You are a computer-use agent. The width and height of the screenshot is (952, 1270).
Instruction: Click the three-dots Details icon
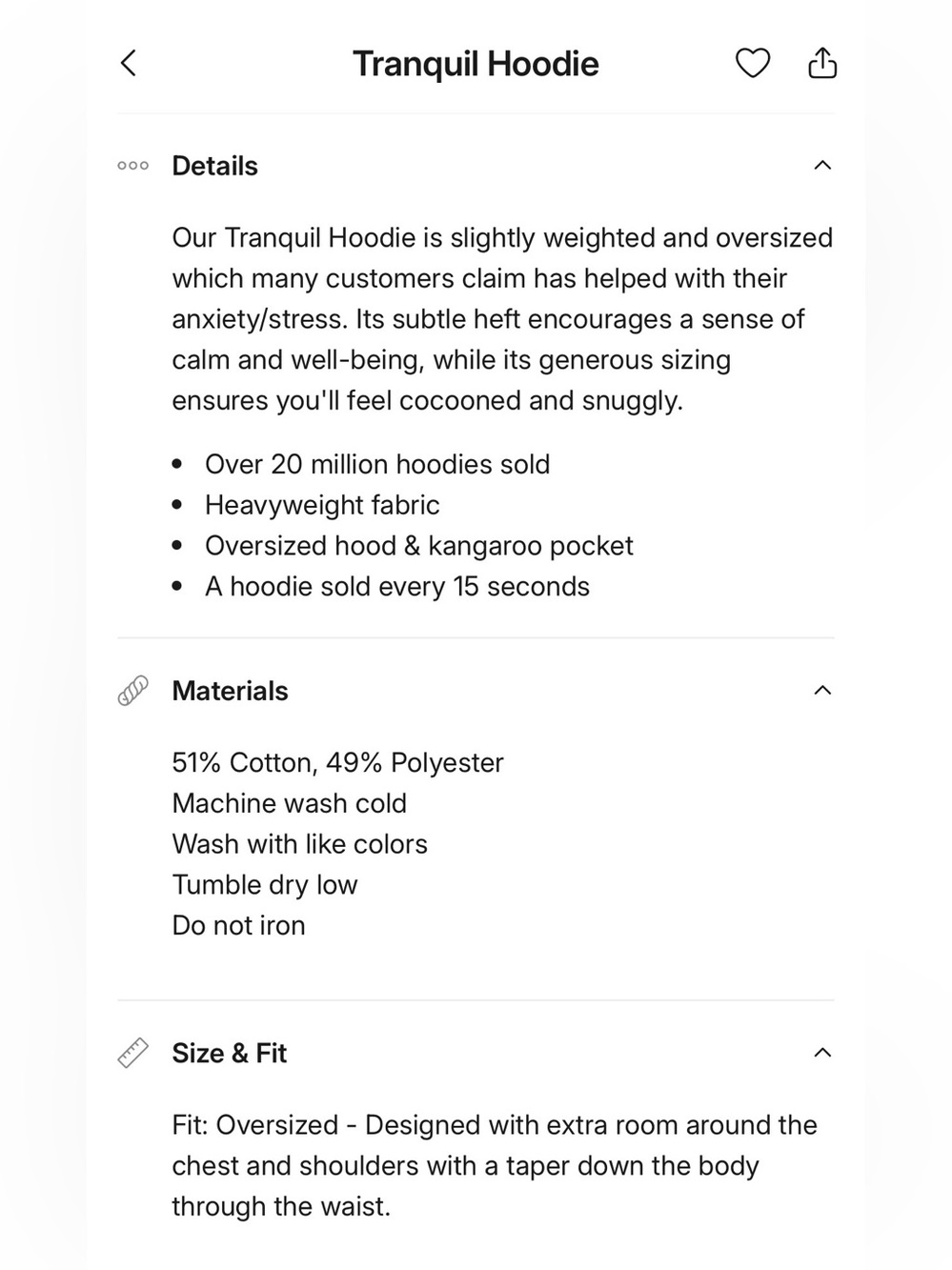coord(132,166)
